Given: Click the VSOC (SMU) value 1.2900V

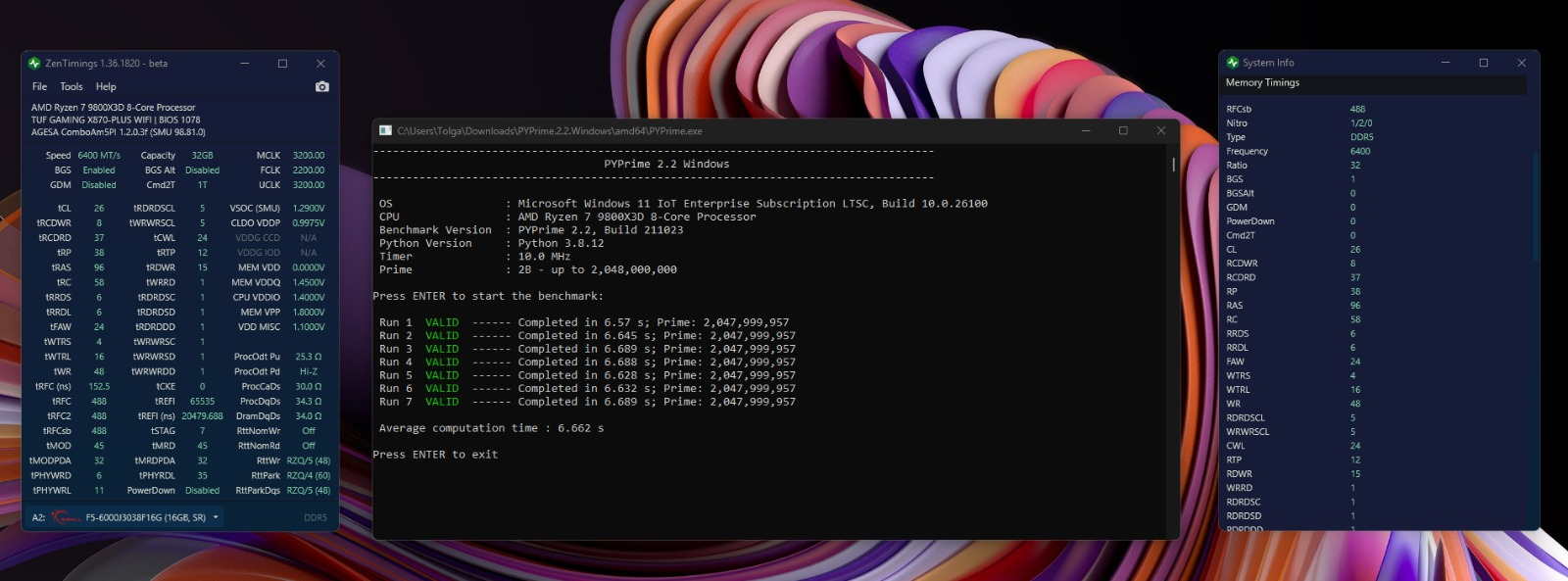Looking at the screenshot, I should click(309, 208).
